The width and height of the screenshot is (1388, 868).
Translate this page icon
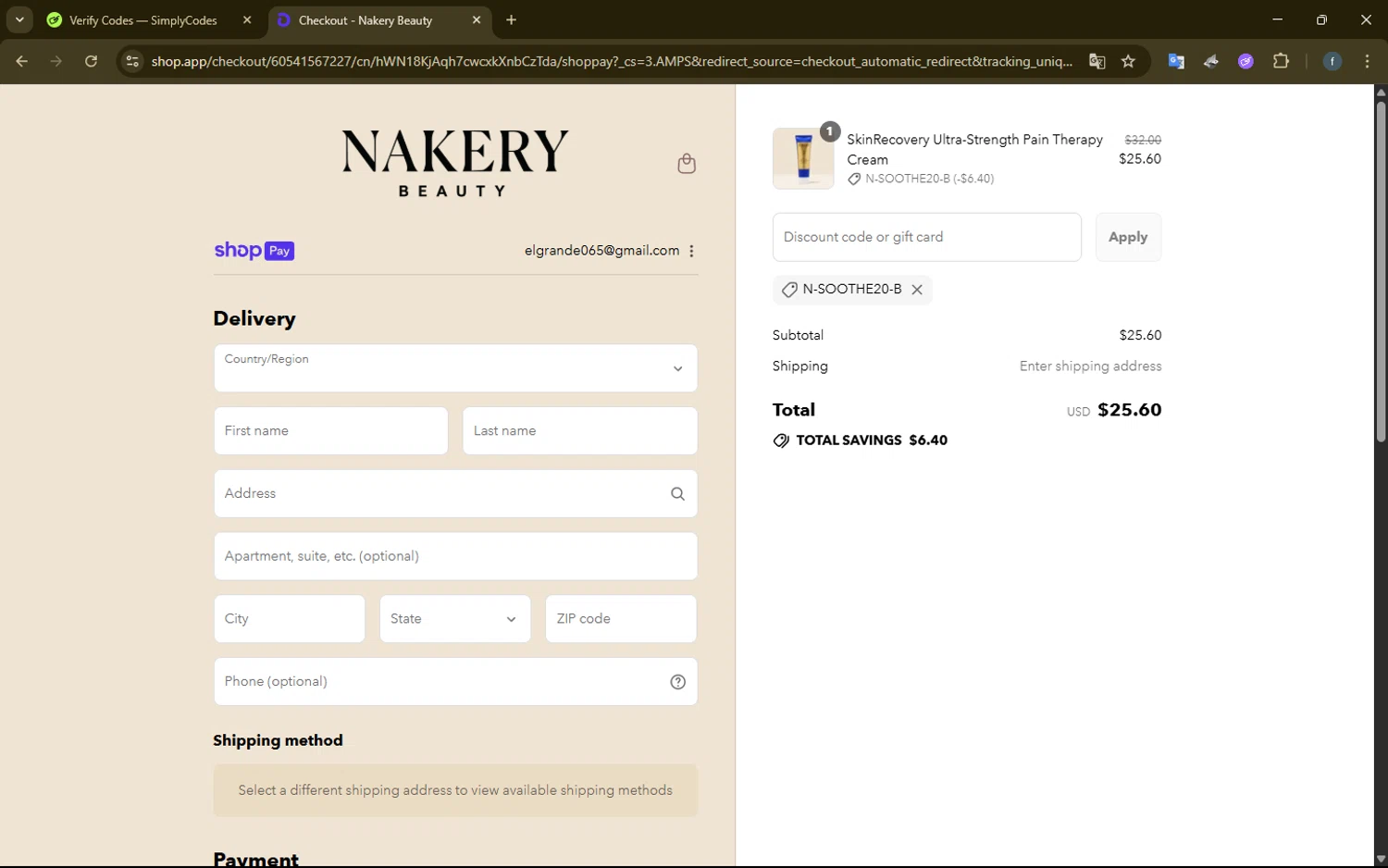click(1097, 61)
